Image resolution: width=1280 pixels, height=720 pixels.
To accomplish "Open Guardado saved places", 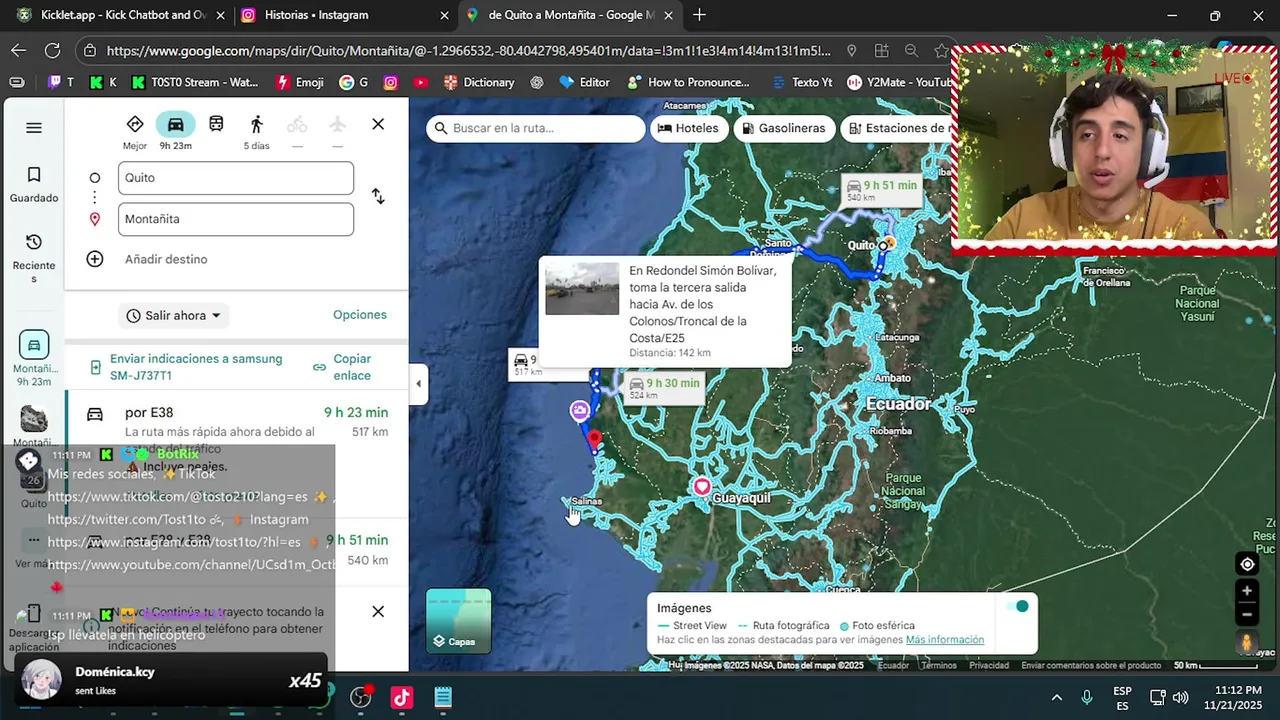I will coord(34,185).
